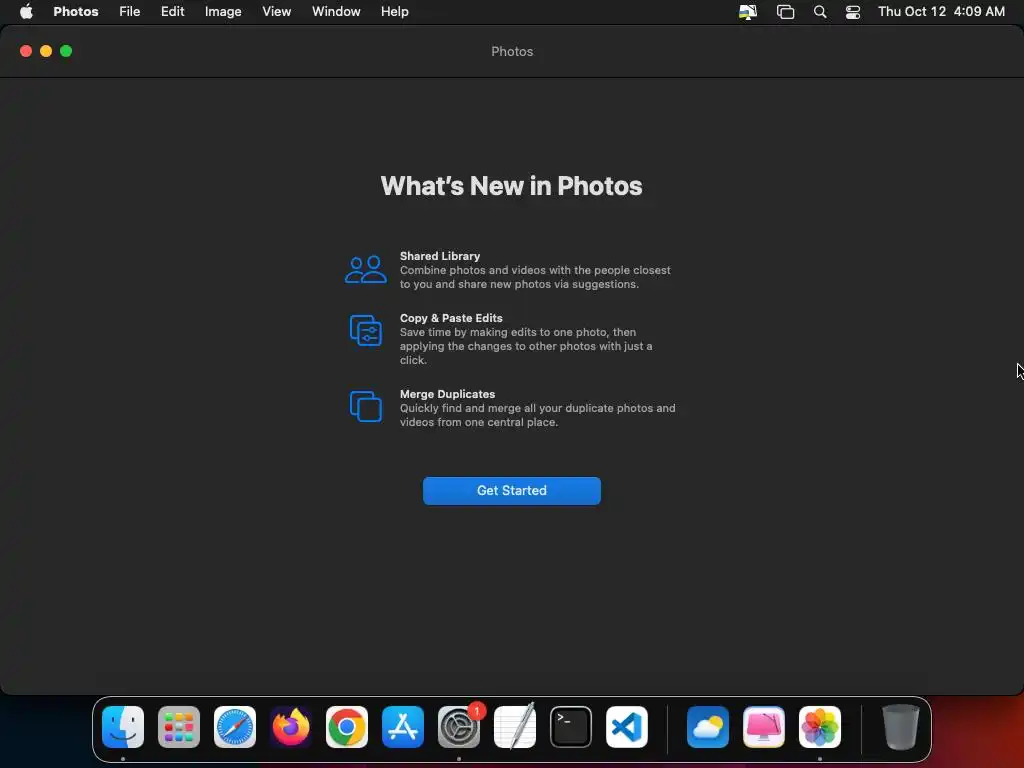This screenshot has width=1024, height=768.
Task: Launch Firefox from the Dock
Action: coord(291,727)
